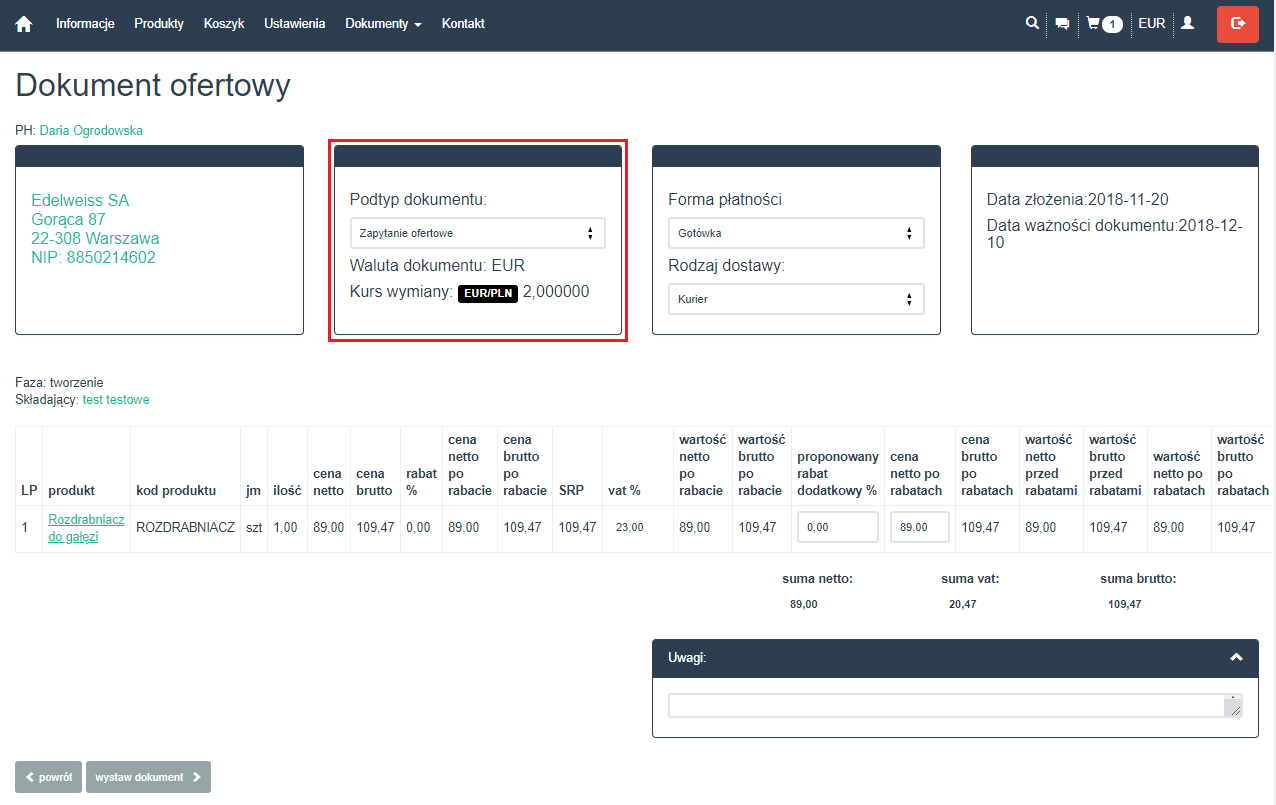This screenshot has height=805, width=1276.
Task: Click Daria Ogrodowska PH link
Action: point(91,130)
